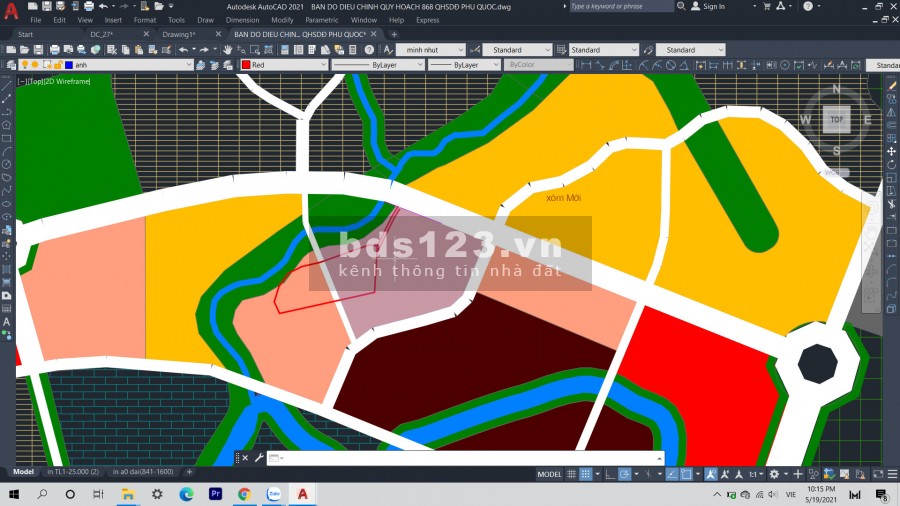Open the Help question mark icon
Viewport: 900px width, 506px height.
click(x=369, y=50)
